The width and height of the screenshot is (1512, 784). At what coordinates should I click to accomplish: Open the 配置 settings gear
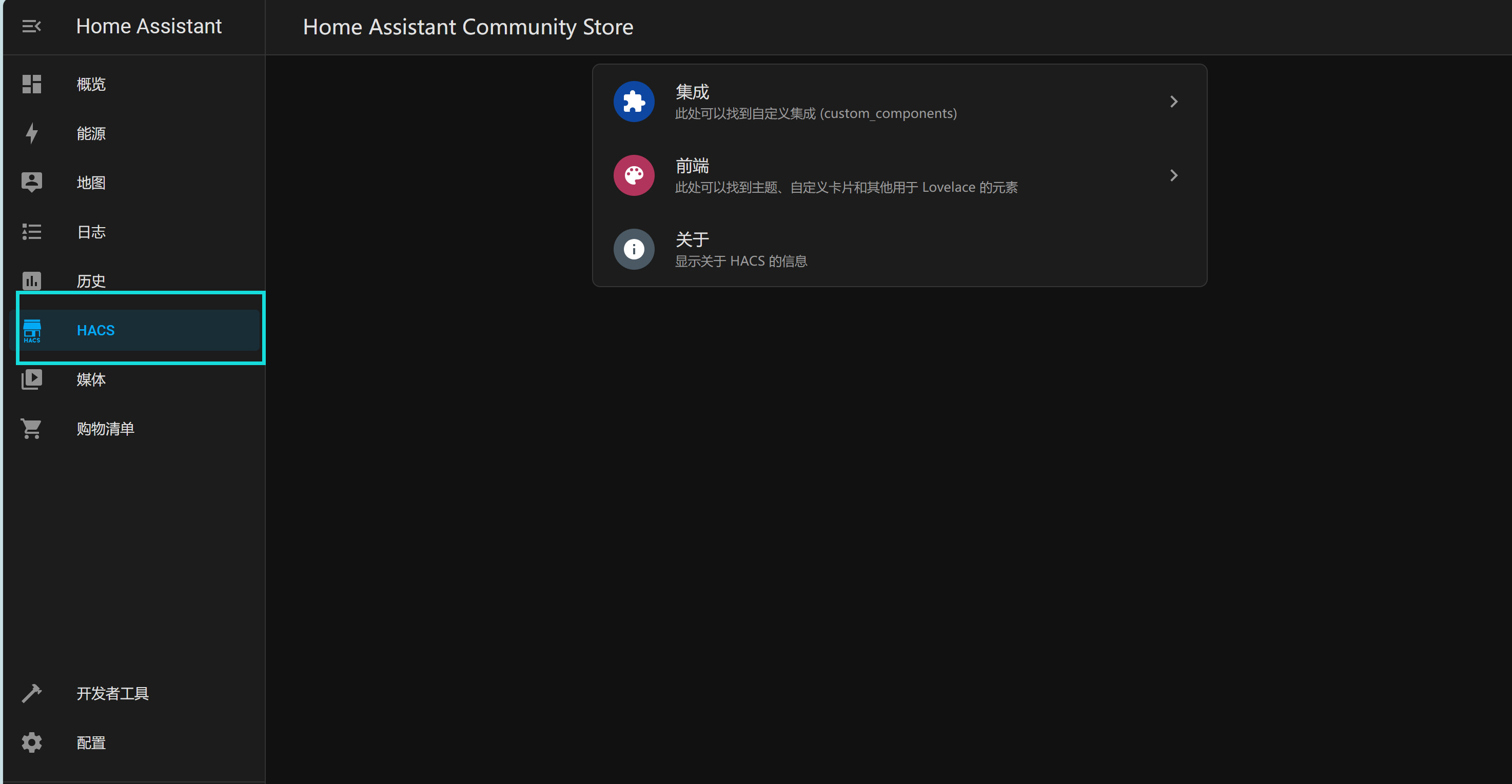[x=32, y=742]
